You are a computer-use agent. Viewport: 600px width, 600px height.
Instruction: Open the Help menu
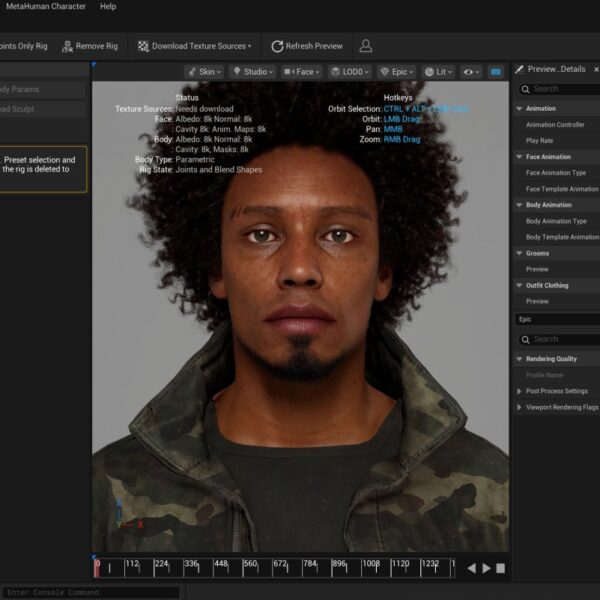108,7
